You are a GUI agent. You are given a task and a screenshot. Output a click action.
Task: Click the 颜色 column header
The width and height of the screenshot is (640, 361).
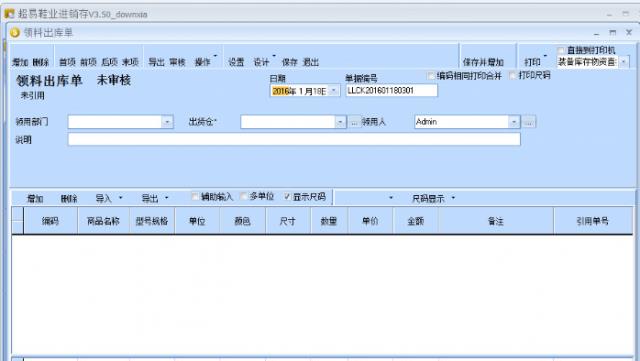[242, 221]
